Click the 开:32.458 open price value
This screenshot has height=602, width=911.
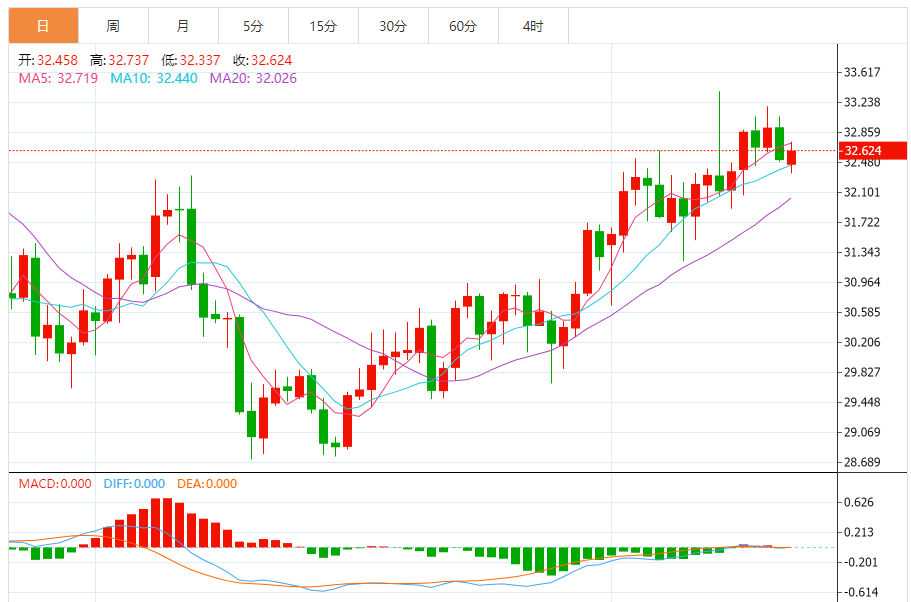(48, 60)
